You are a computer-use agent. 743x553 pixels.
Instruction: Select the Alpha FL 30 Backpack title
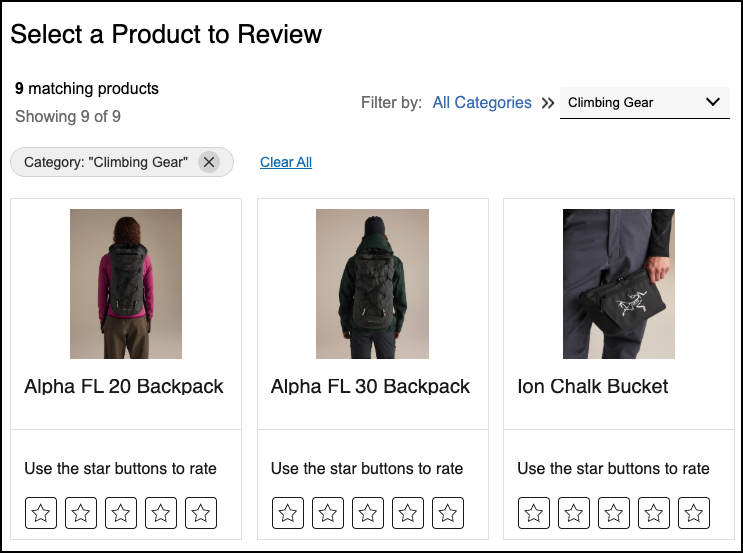(x=370, y=387)
